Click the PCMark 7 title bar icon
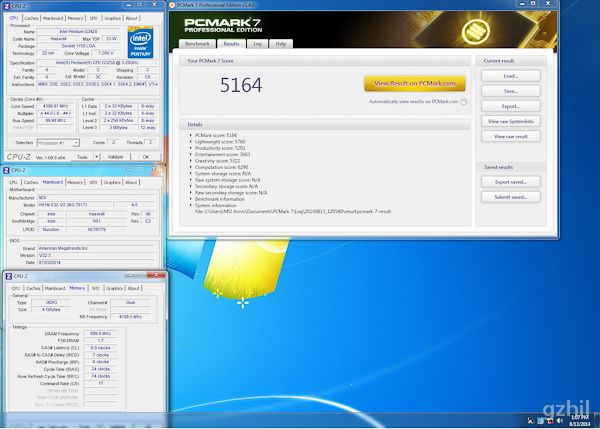The image size is (600, 429). [172, 5]
